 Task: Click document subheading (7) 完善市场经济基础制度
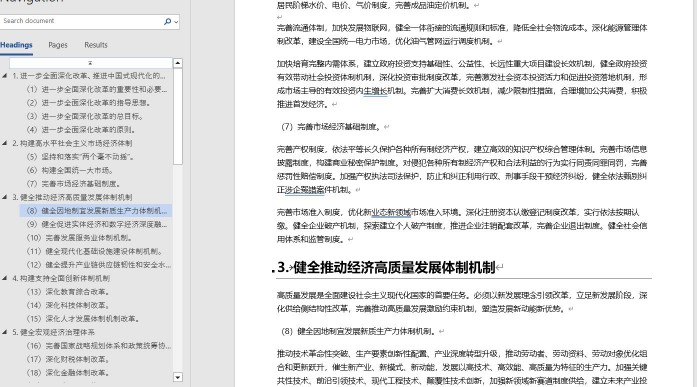331,127
